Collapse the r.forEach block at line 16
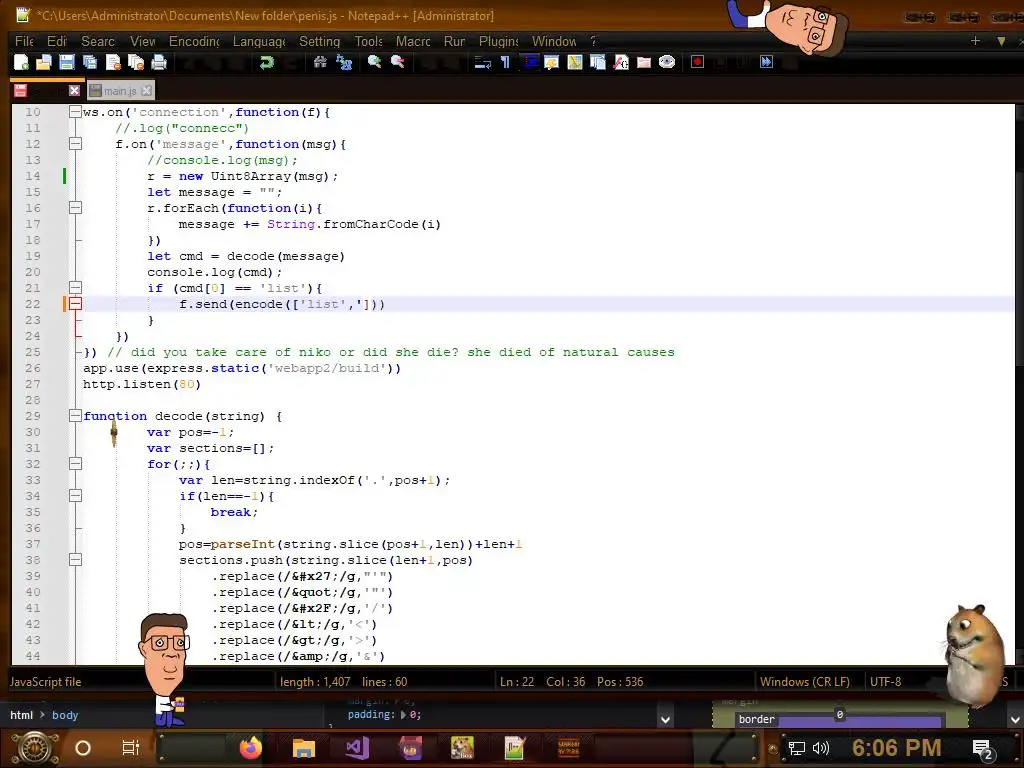Screen dimensions: 1024x768 [76, 208]
